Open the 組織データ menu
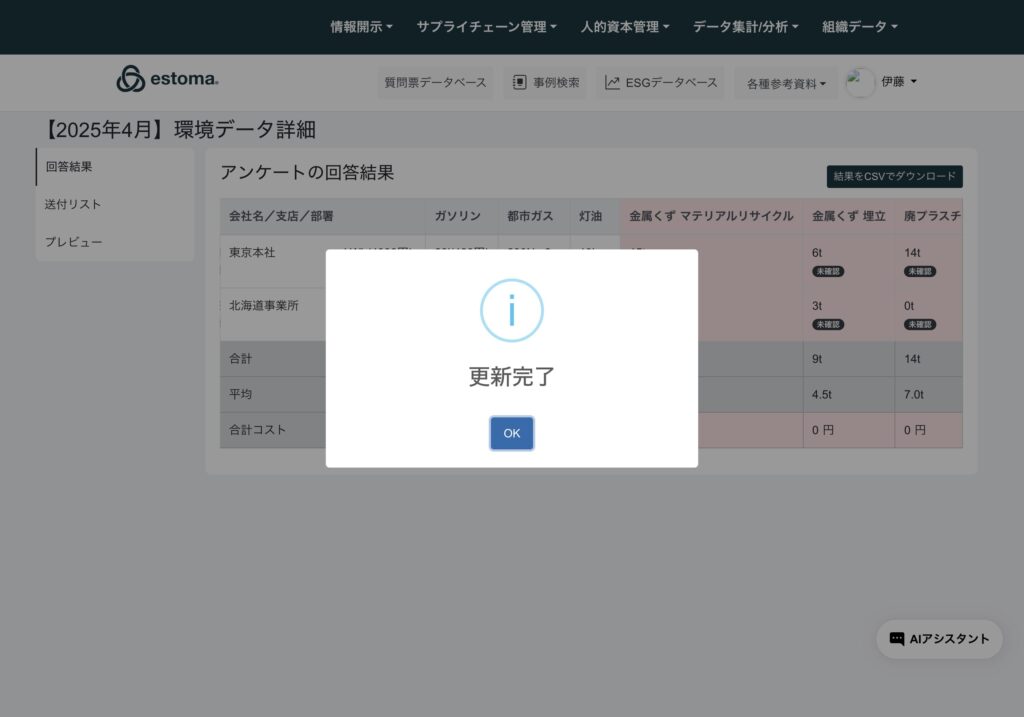 click(x=859, y=27)
